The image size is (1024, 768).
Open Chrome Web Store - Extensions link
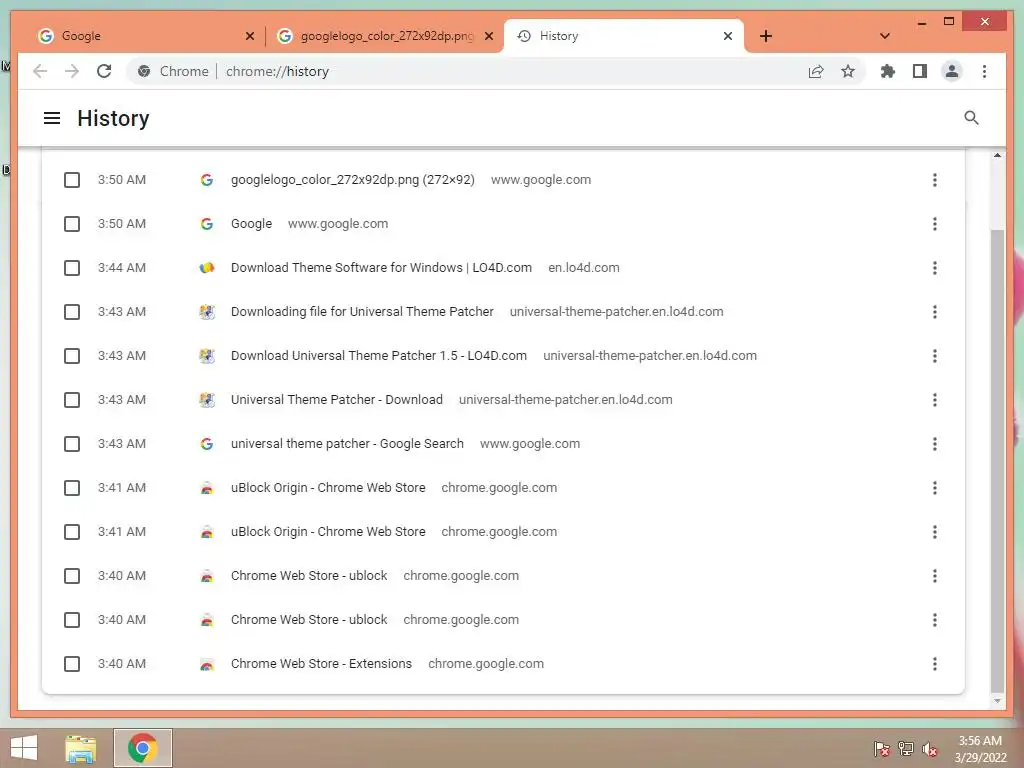[x=321, y=664]
